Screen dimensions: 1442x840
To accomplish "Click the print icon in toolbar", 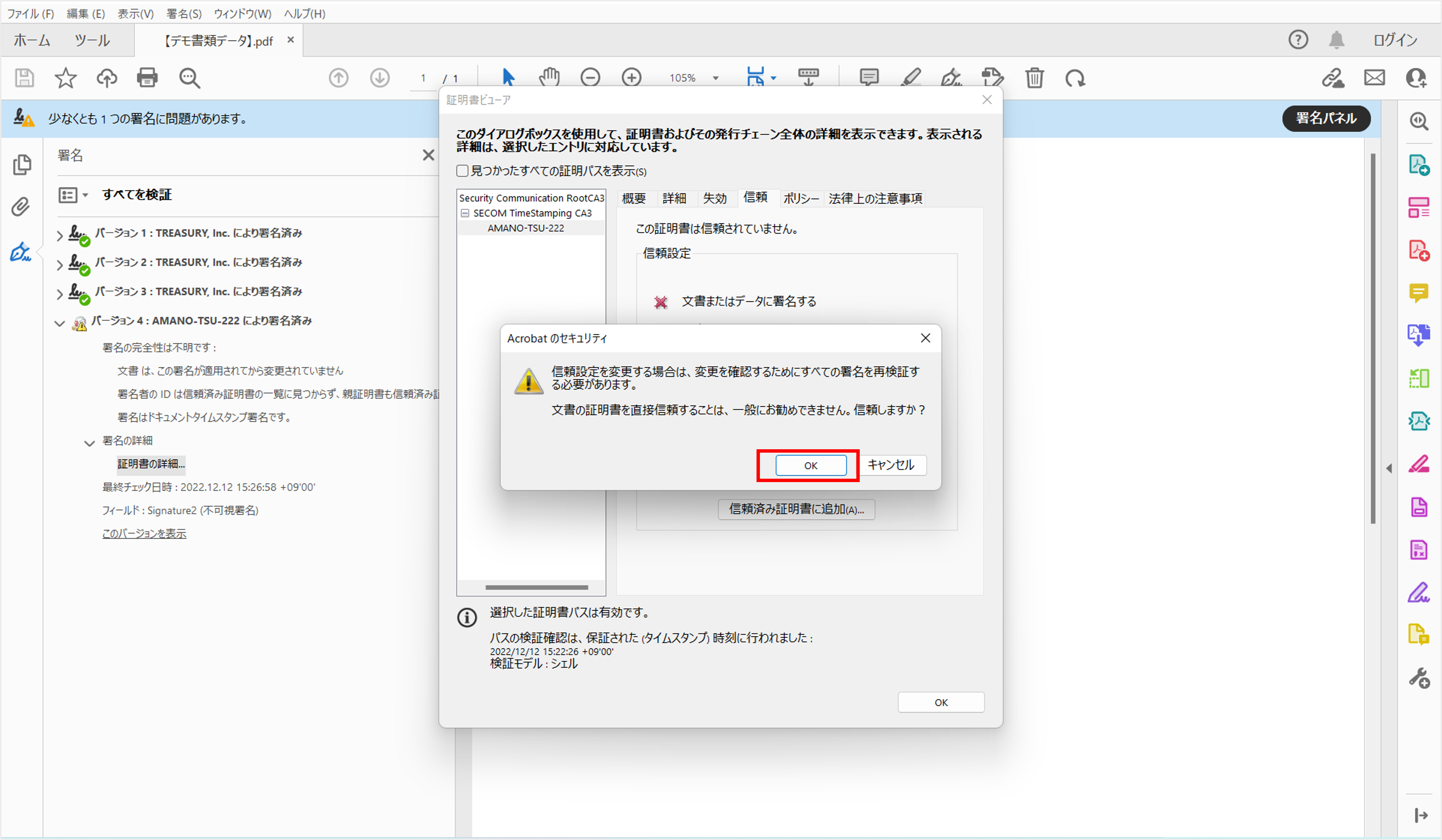I will [x=147, y=78].
